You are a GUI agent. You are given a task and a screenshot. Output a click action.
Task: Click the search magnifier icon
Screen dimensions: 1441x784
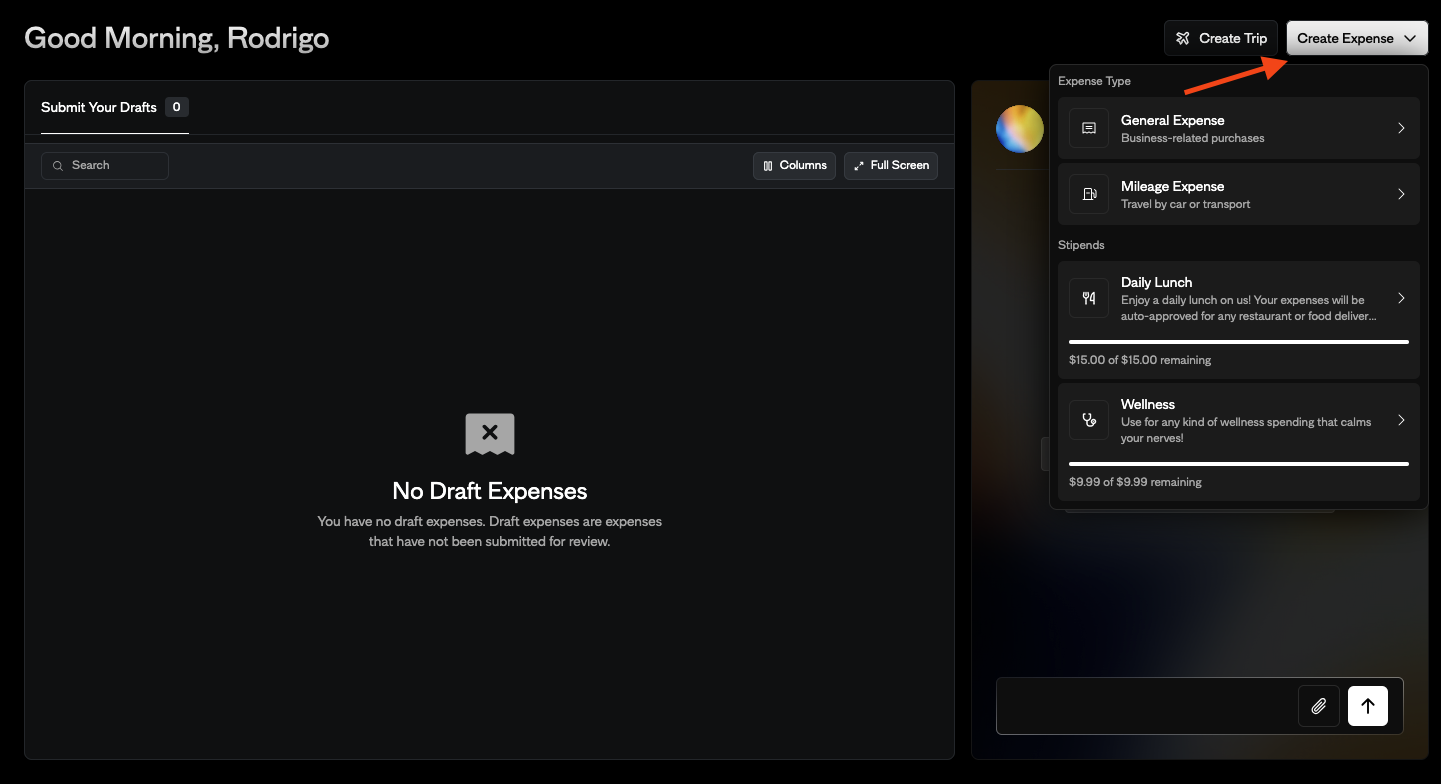click(x=57, y=165)
